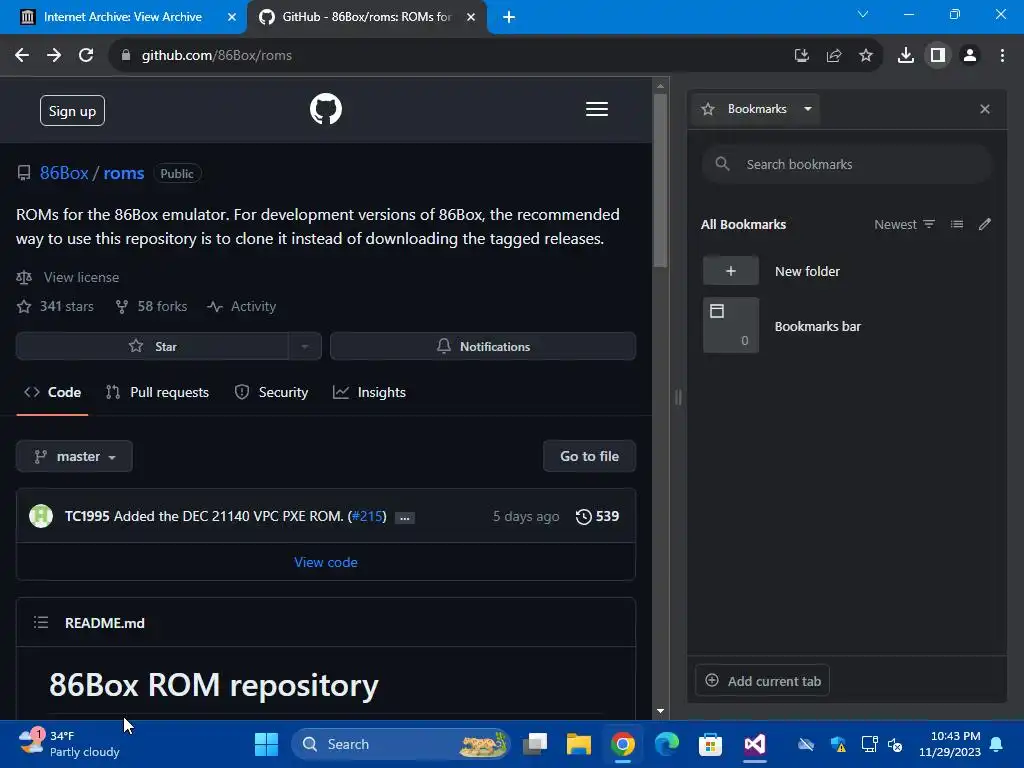Open the Chrome downloads icon
This screenshot has height=768, width=1024.
point(905,56)
